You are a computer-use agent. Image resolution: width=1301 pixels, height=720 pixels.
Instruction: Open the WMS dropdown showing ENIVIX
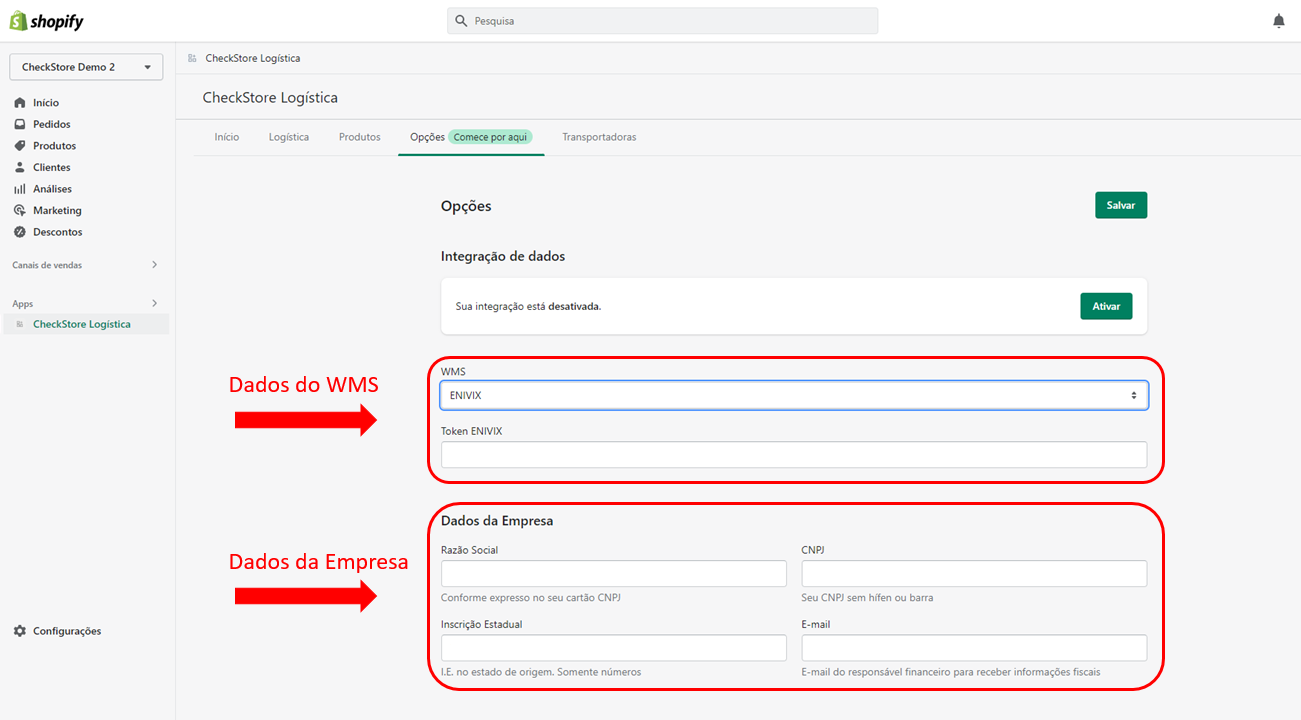point(794,395)
